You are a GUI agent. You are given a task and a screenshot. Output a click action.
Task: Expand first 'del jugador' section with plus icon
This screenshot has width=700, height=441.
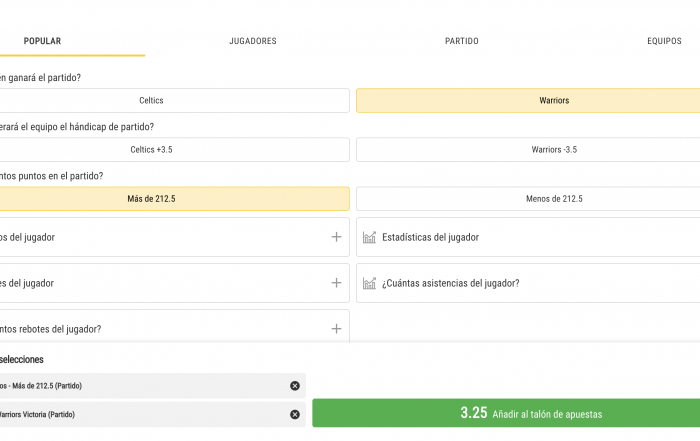[x=336, y=237]
